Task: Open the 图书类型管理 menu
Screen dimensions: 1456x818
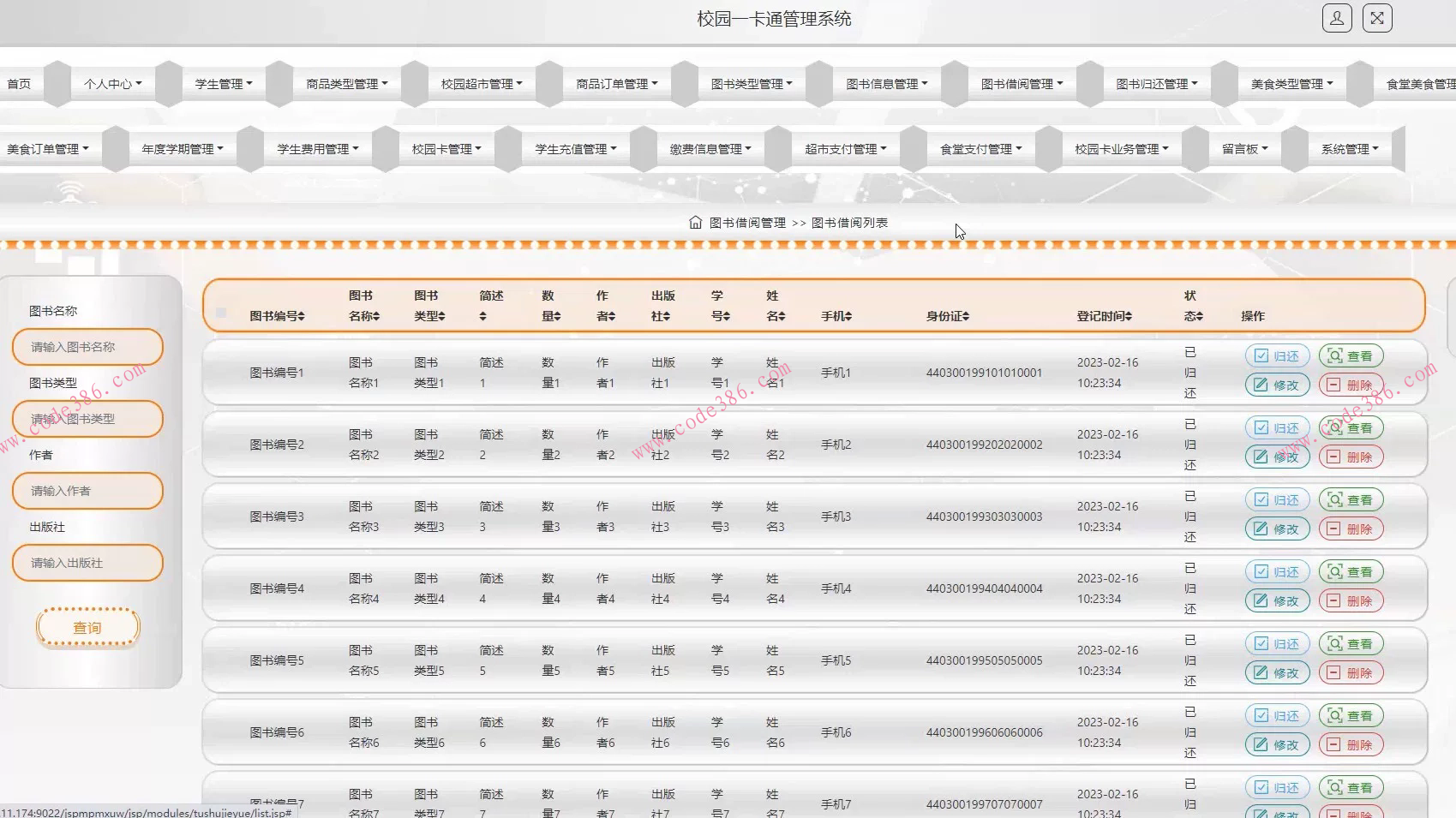Action: coord(752,84)
